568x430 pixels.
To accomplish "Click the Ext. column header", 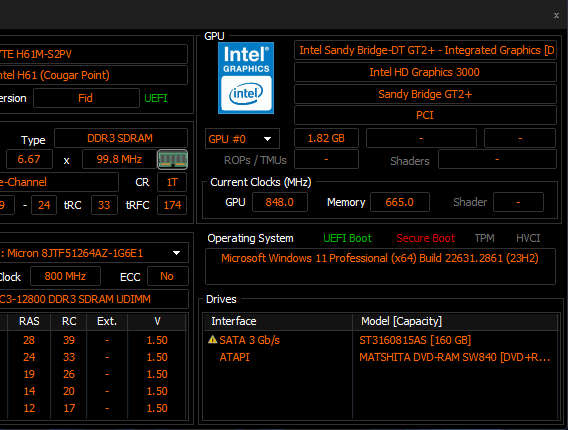I will (107, 321).
